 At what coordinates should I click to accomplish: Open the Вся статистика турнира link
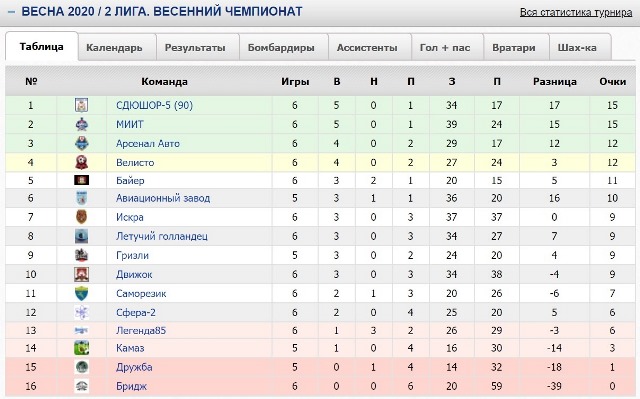576,12
